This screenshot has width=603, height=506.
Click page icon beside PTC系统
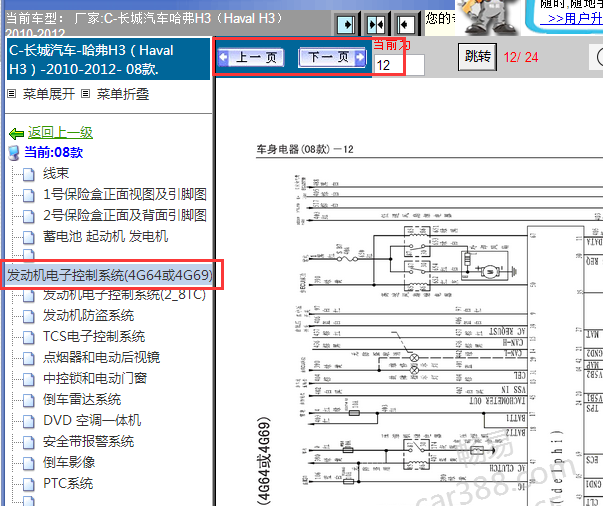pos(28,484)
